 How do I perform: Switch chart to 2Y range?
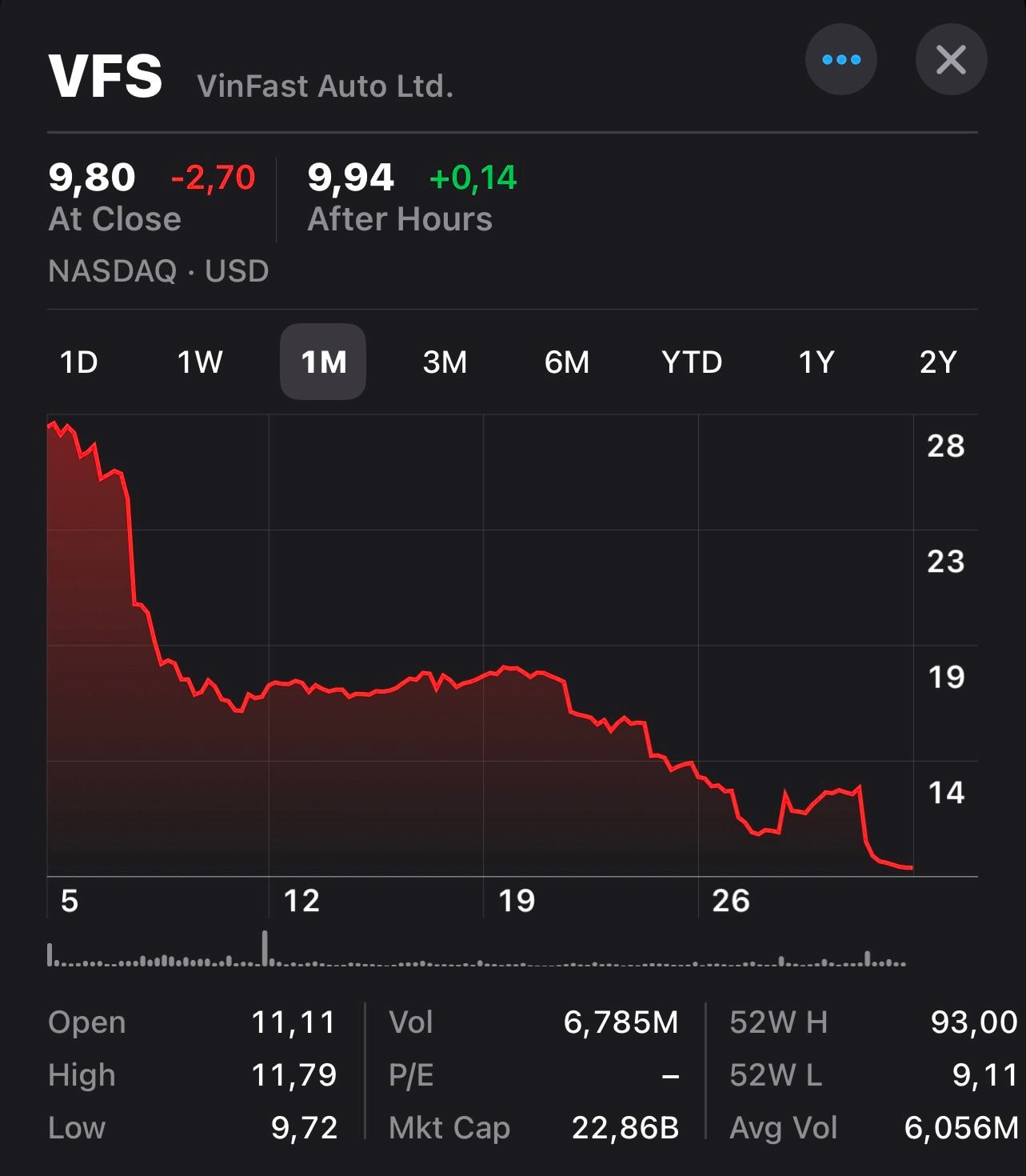coord(938,362)
